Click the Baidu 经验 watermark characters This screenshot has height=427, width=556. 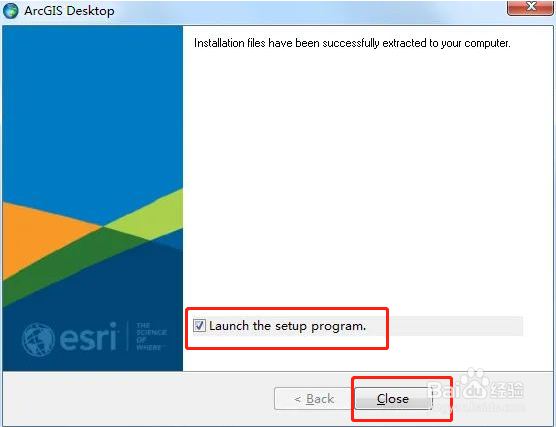click(507, 390)
